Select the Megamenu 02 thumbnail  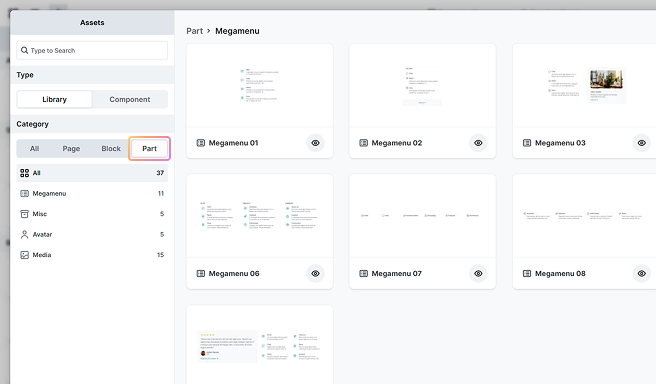point(423,85)
